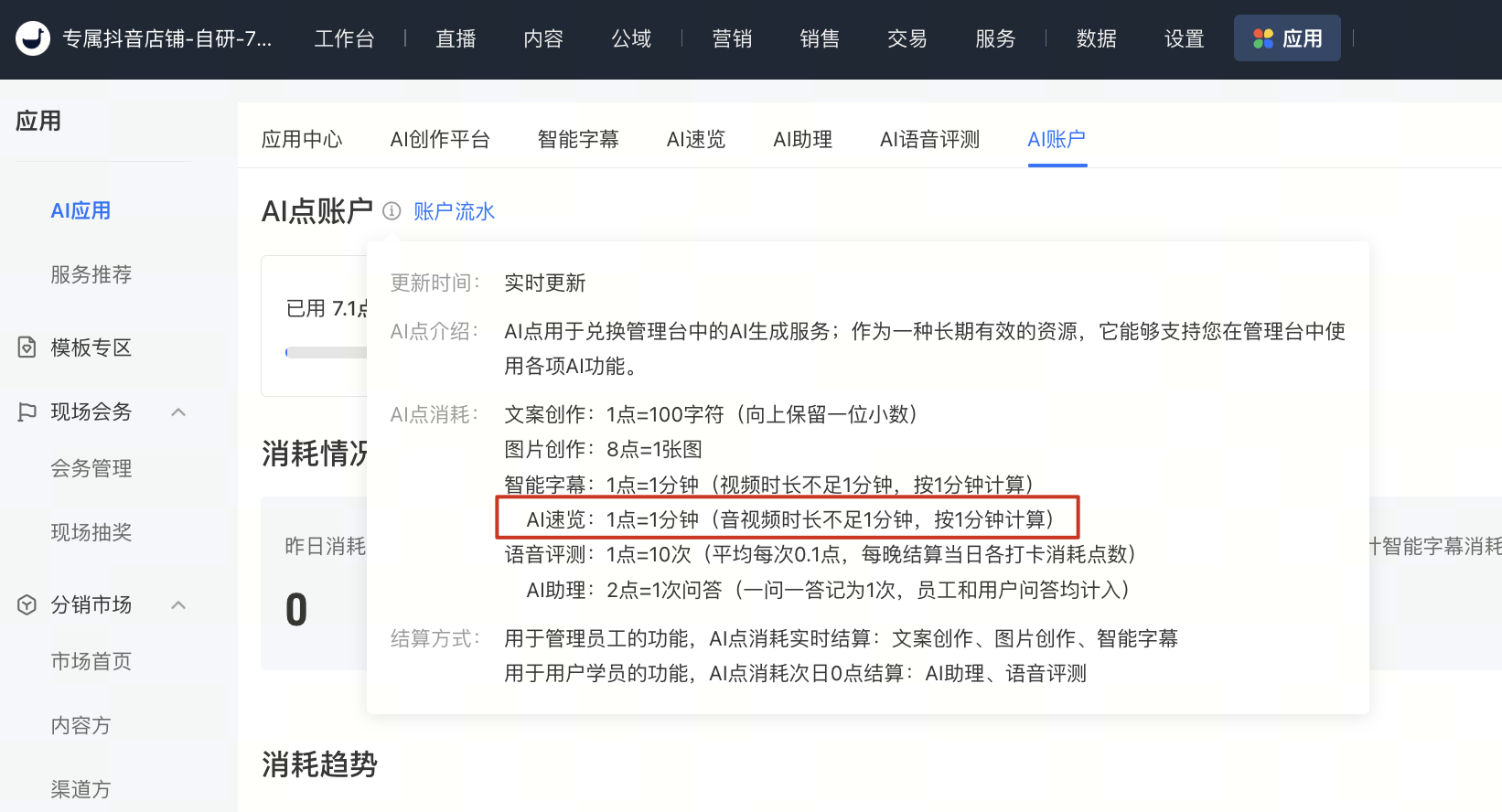Click the tooltip line 图片创作：8点=1张图
Viewport: 1502px width, 812px height.
tap(604, 449)
